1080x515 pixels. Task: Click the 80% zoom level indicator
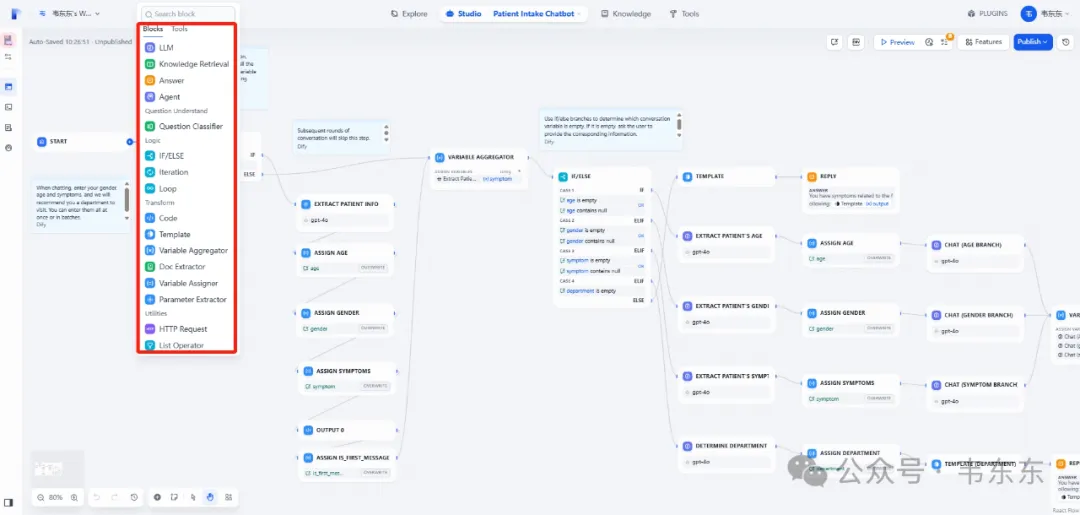click(x=56, y=497)
